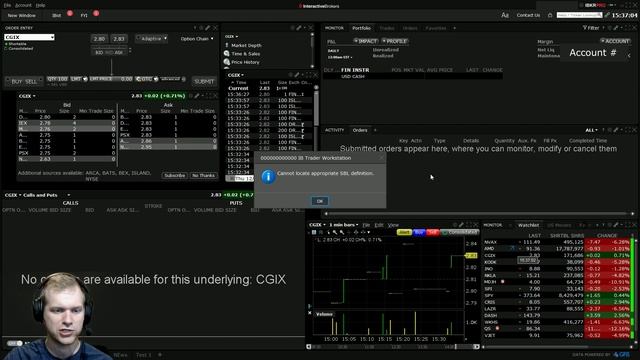Click the blue Buy button on chart
The height and width of the screenshot is (360, 640).
(419, 232)
